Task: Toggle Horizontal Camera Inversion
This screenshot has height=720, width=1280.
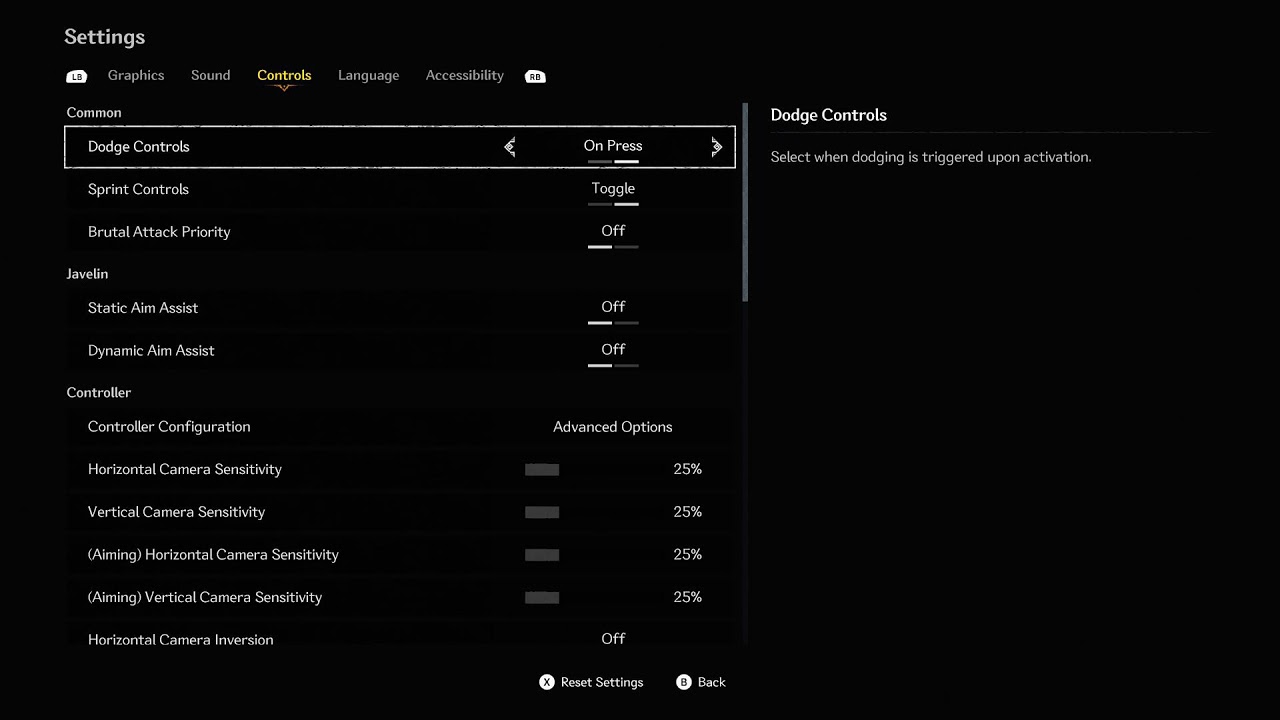Action: [613, 639]
